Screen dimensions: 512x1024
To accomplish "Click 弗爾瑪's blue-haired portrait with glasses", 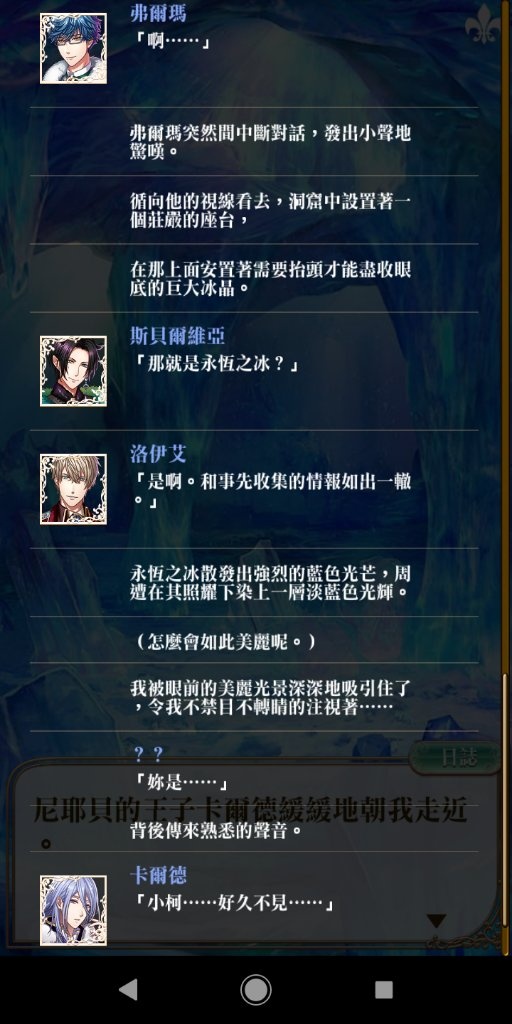I will coord(73,48).
